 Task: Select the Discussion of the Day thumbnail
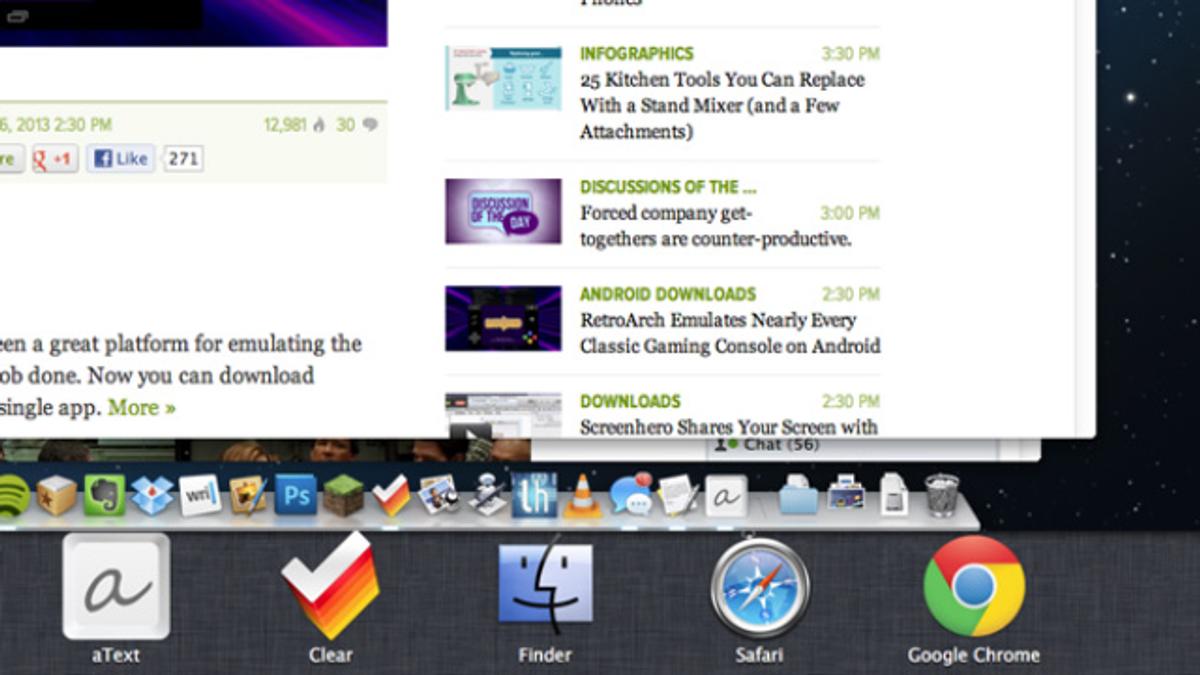pos(503,211)
